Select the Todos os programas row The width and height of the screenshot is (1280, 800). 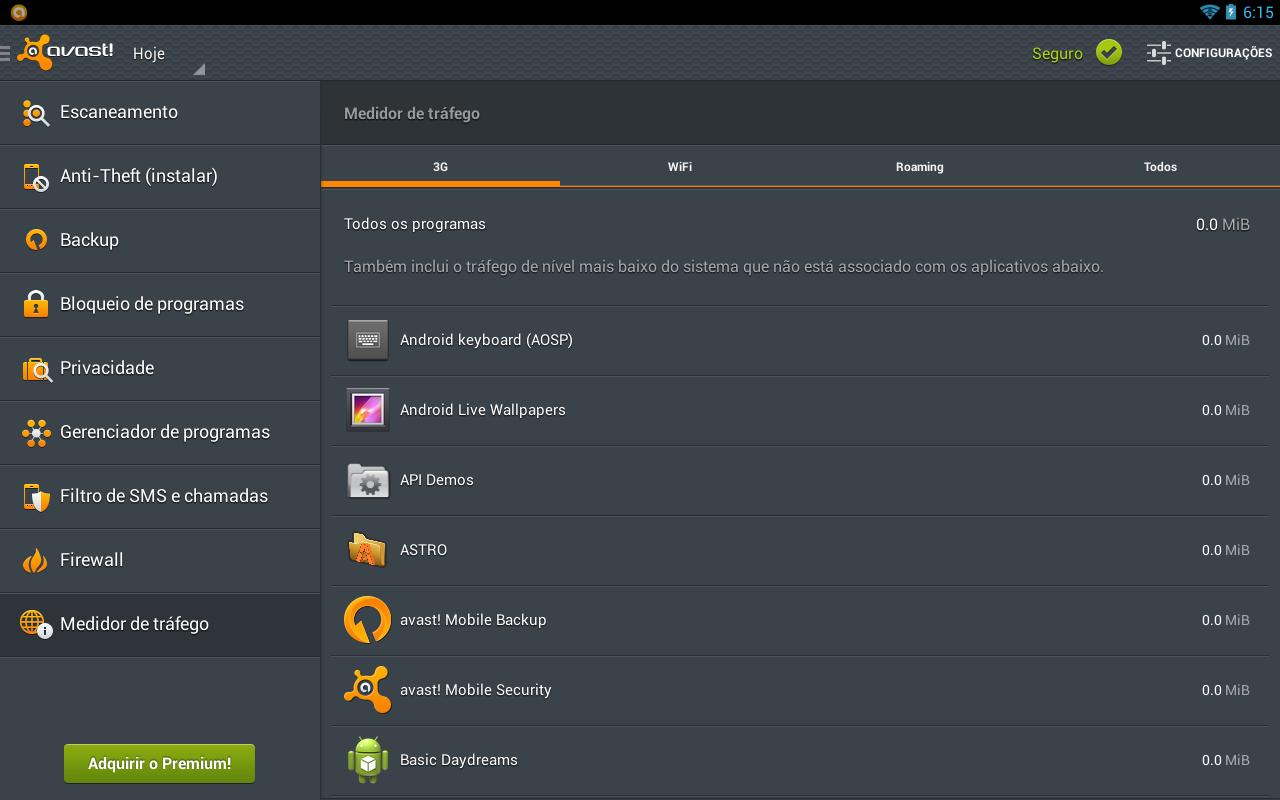pos(700,224)
